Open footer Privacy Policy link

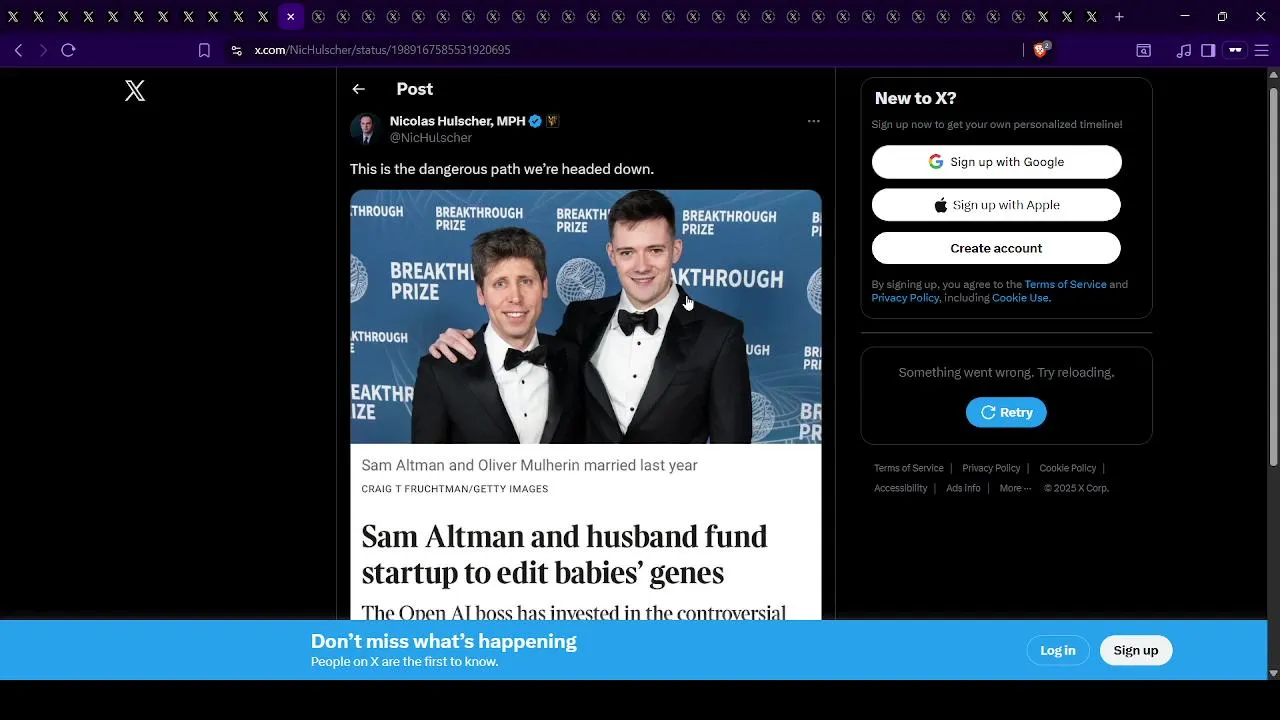pos(991,468)
